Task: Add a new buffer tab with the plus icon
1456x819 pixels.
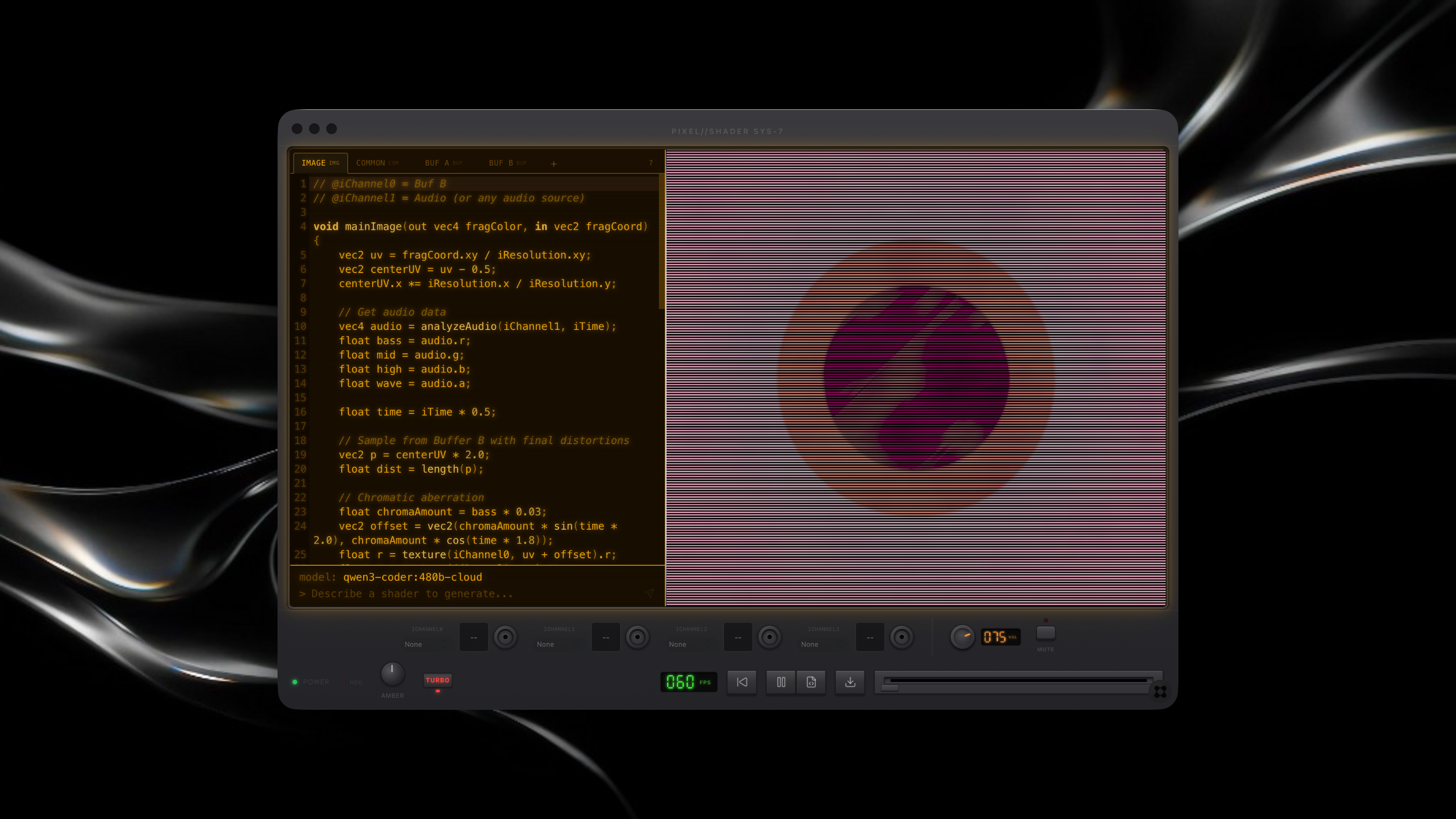Action: (553, 163)
